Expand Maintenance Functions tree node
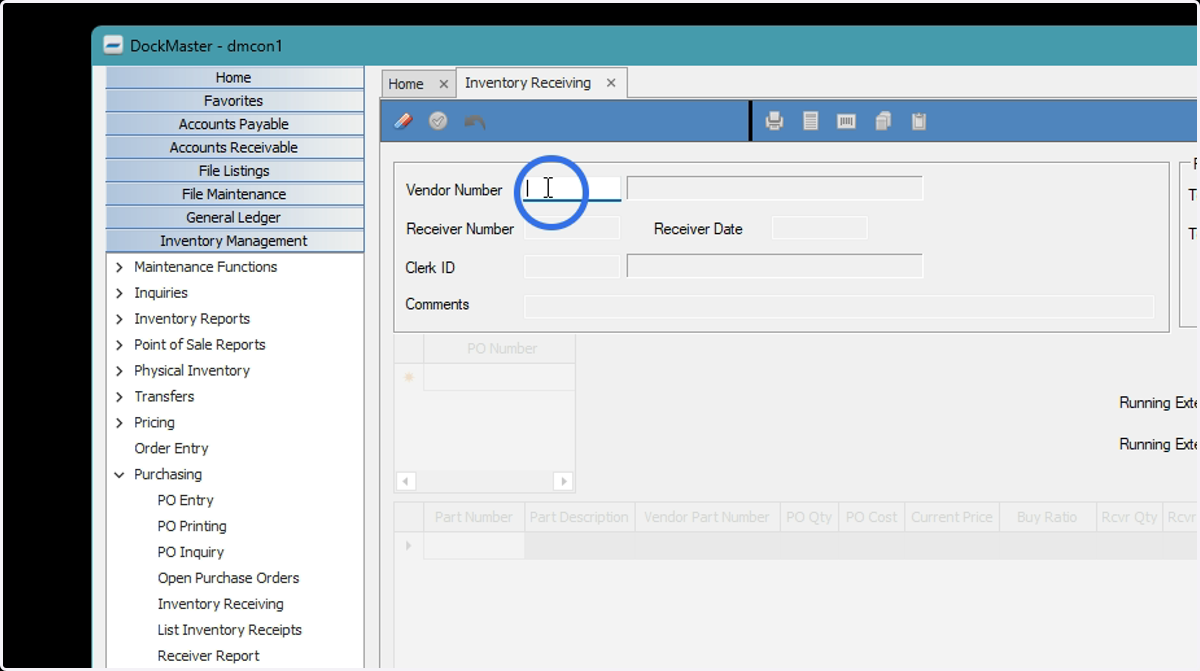 [120, 267]
